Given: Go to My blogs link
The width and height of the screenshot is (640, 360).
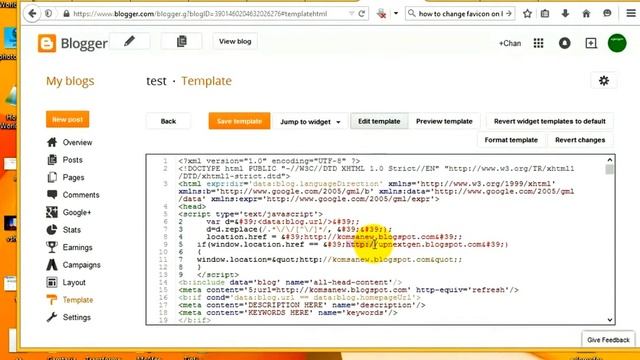Looking at the screenshot, I should coord(70,81).
